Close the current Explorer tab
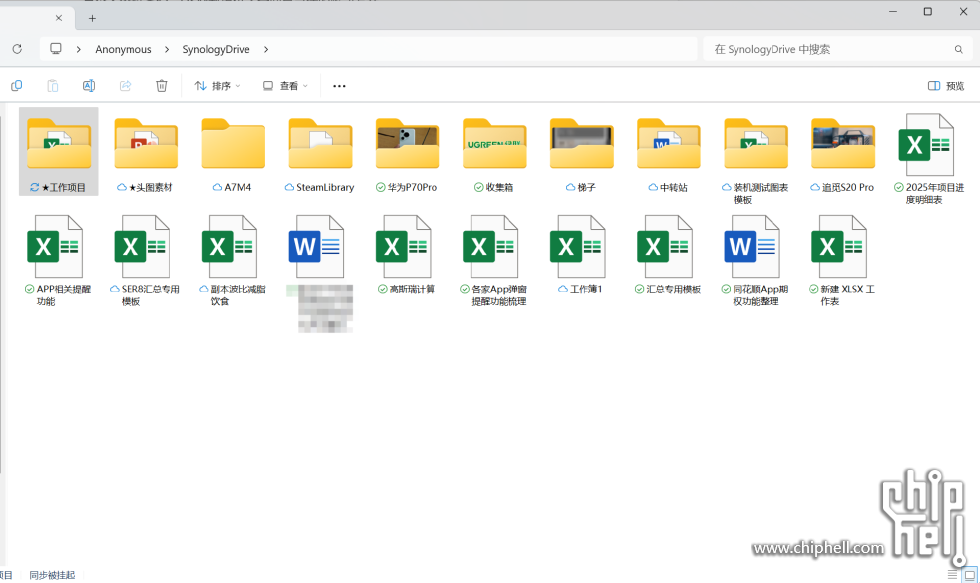 (x=59, y=18)
